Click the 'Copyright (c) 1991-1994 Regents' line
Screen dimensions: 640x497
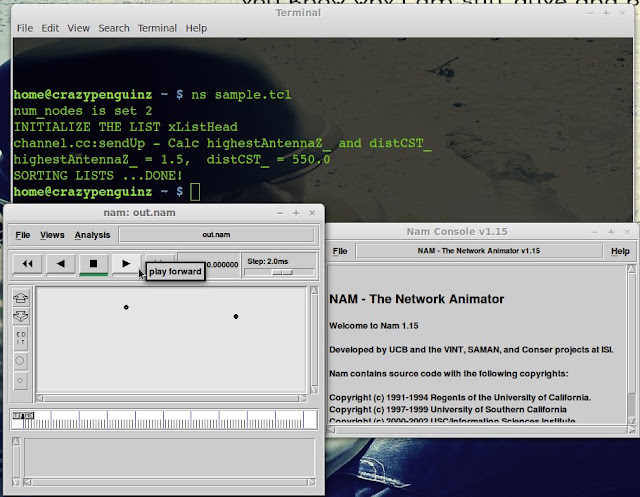coord(460,397)
